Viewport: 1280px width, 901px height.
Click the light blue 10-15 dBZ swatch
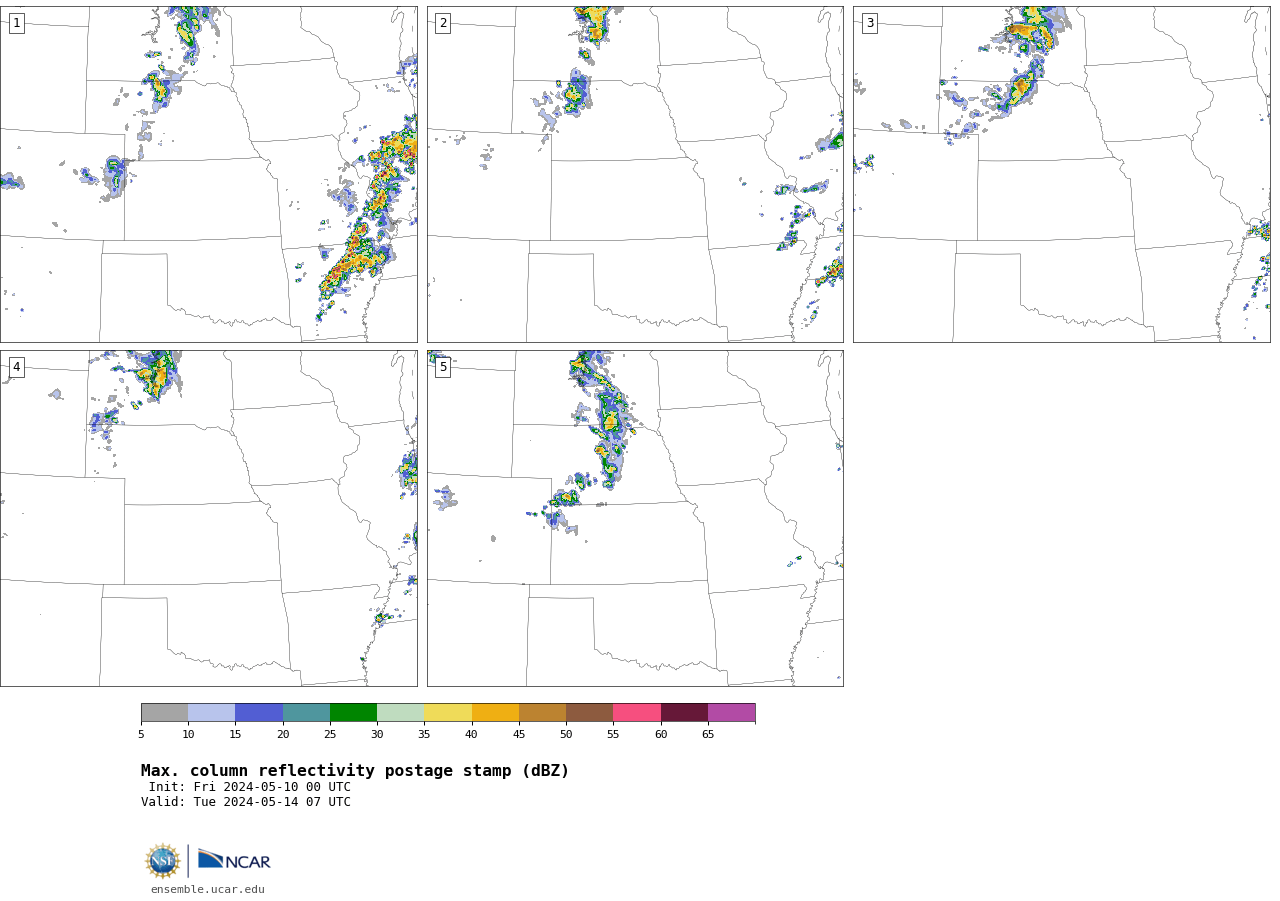pyautogui.click(x=211, y=712)
